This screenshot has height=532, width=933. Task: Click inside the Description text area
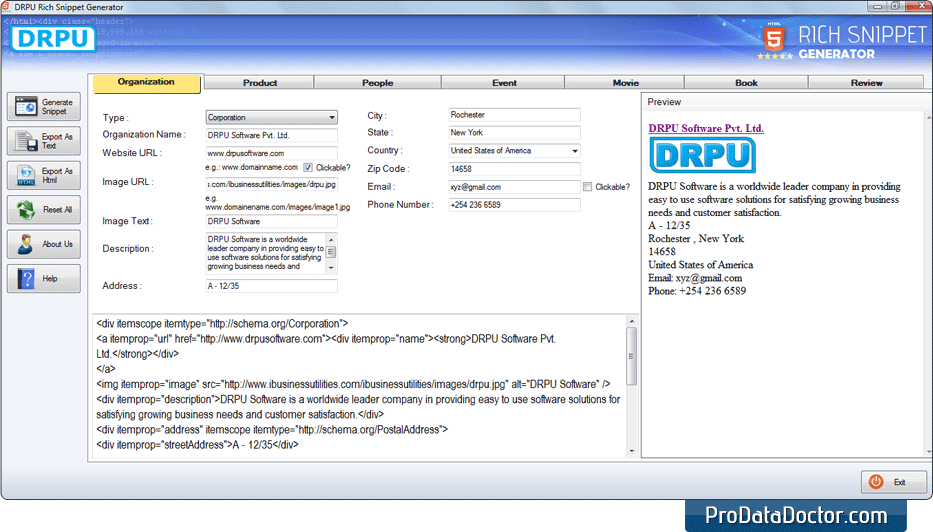click(266, 253)
